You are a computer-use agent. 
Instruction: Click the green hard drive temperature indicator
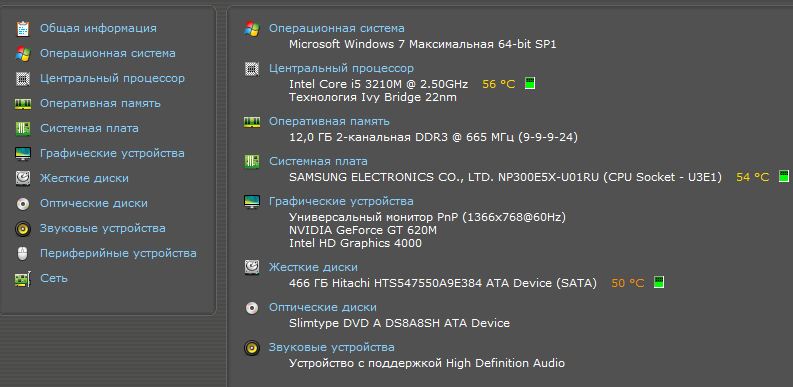pyautogui.click(x=658, y=282)
